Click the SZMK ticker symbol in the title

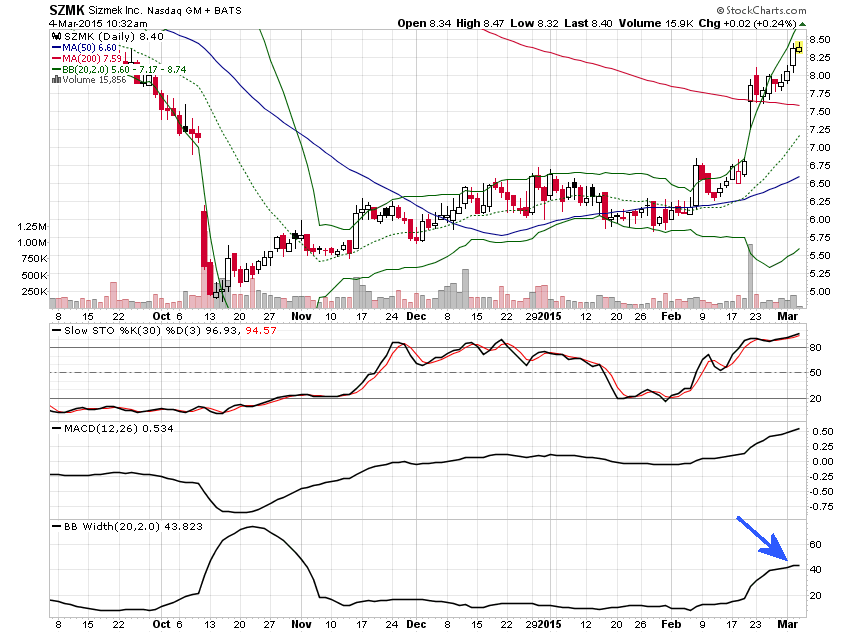click(67, 10)
